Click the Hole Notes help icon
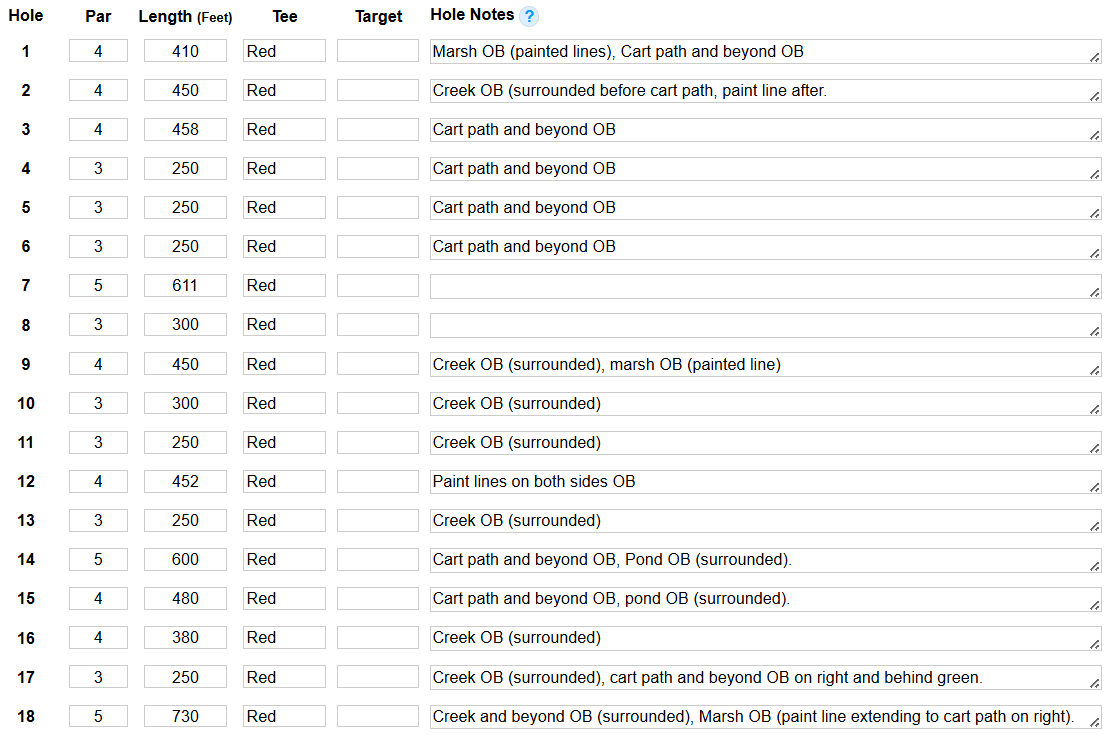Screen dimensions: 1110x737 [529, 16]
